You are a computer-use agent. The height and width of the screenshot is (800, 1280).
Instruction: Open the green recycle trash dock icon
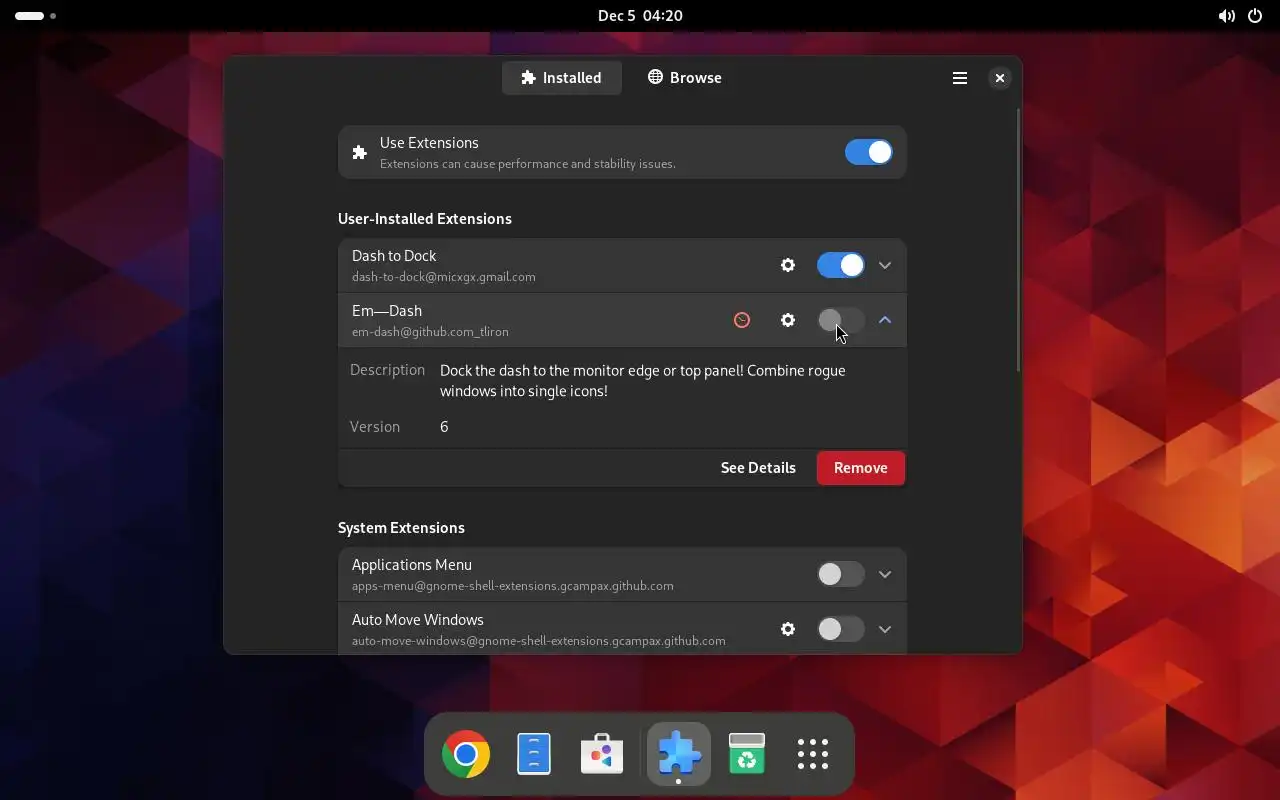746,754
